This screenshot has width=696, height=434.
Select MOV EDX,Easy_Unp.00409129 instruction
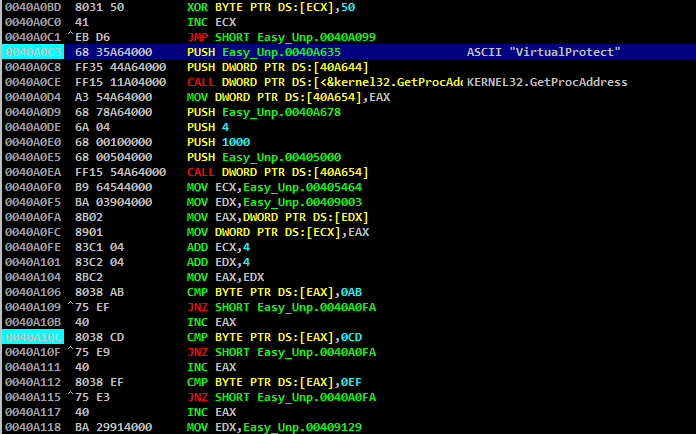pos(274,427)
